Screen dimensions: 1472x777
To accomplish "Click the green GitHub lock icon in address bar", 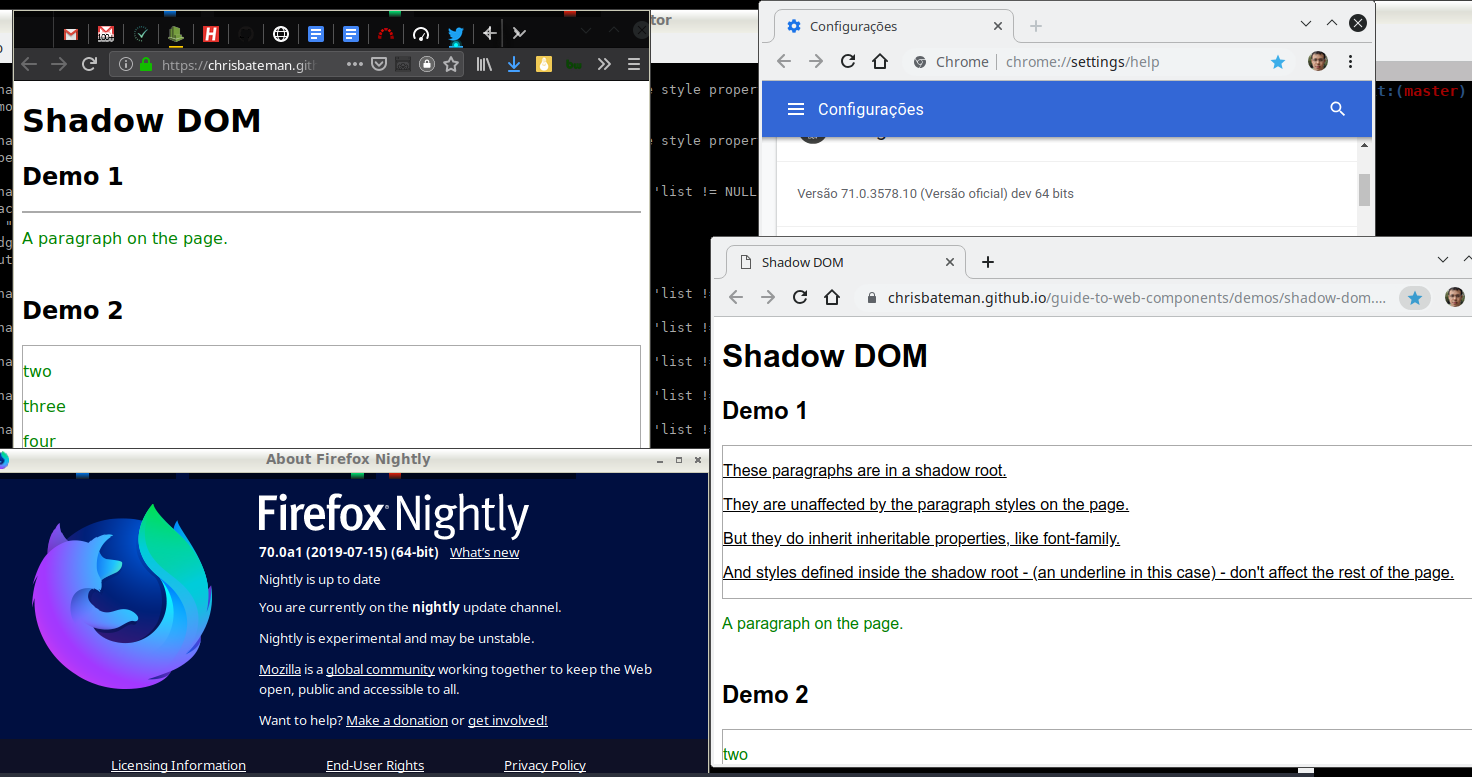I will tap(146, 63).
